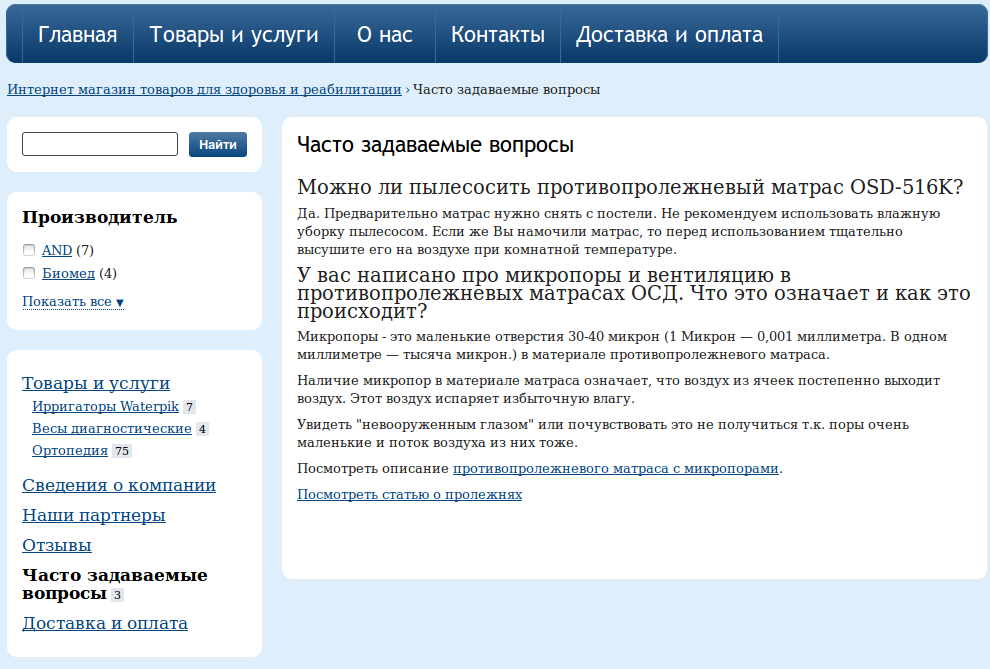Check the Биомед manufacturer checkbox

(29, 273)
